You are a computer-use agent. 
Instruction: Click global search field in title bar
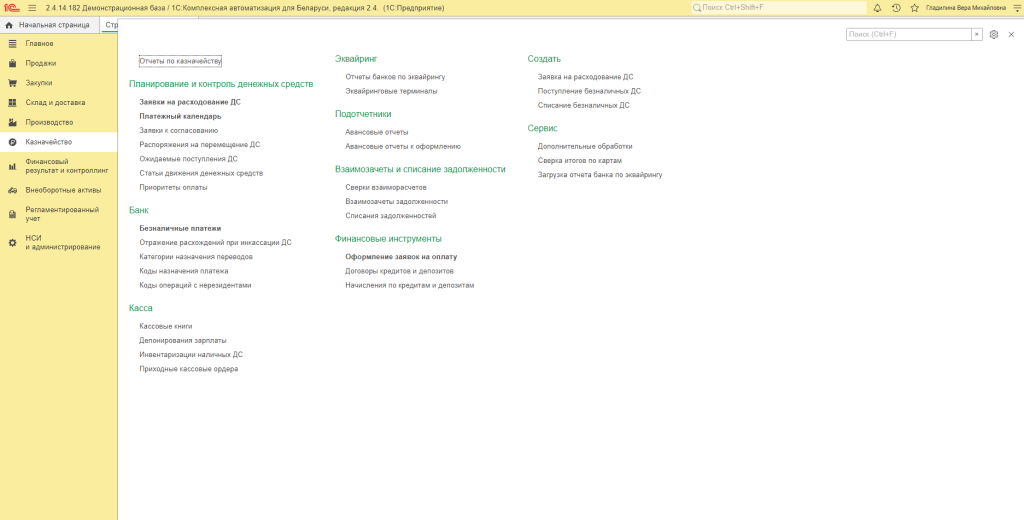click(x=780, y=7)
